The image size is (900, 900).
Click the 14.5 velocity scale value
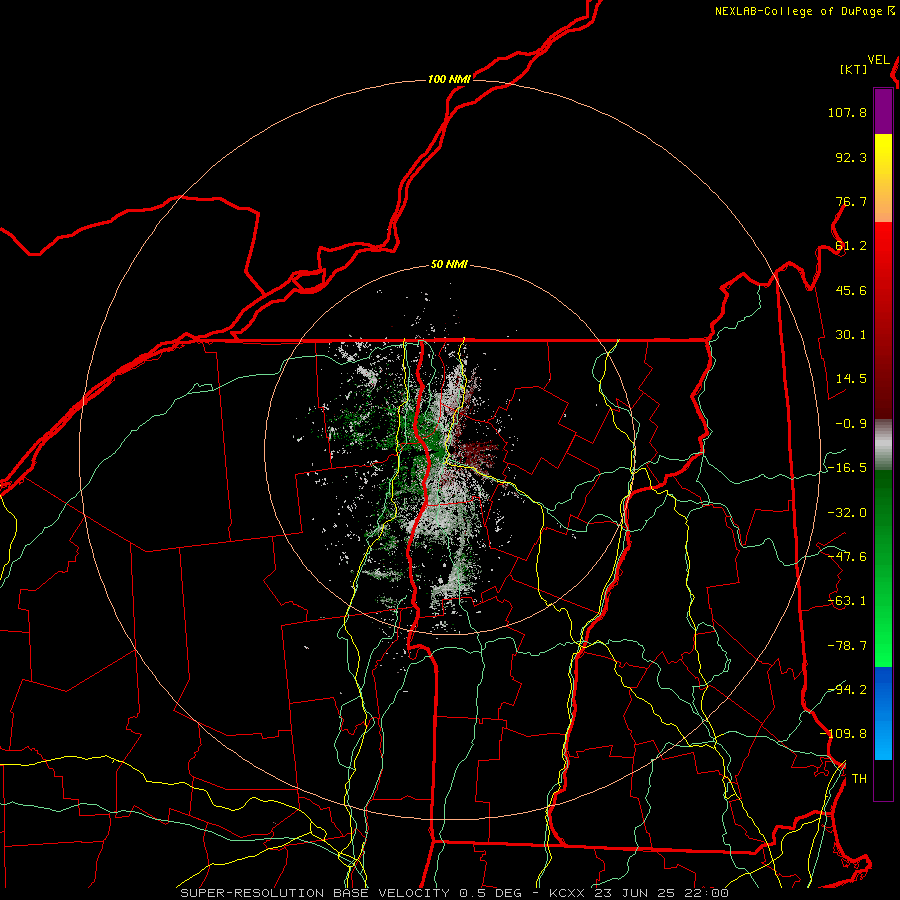tap(851, 379)
